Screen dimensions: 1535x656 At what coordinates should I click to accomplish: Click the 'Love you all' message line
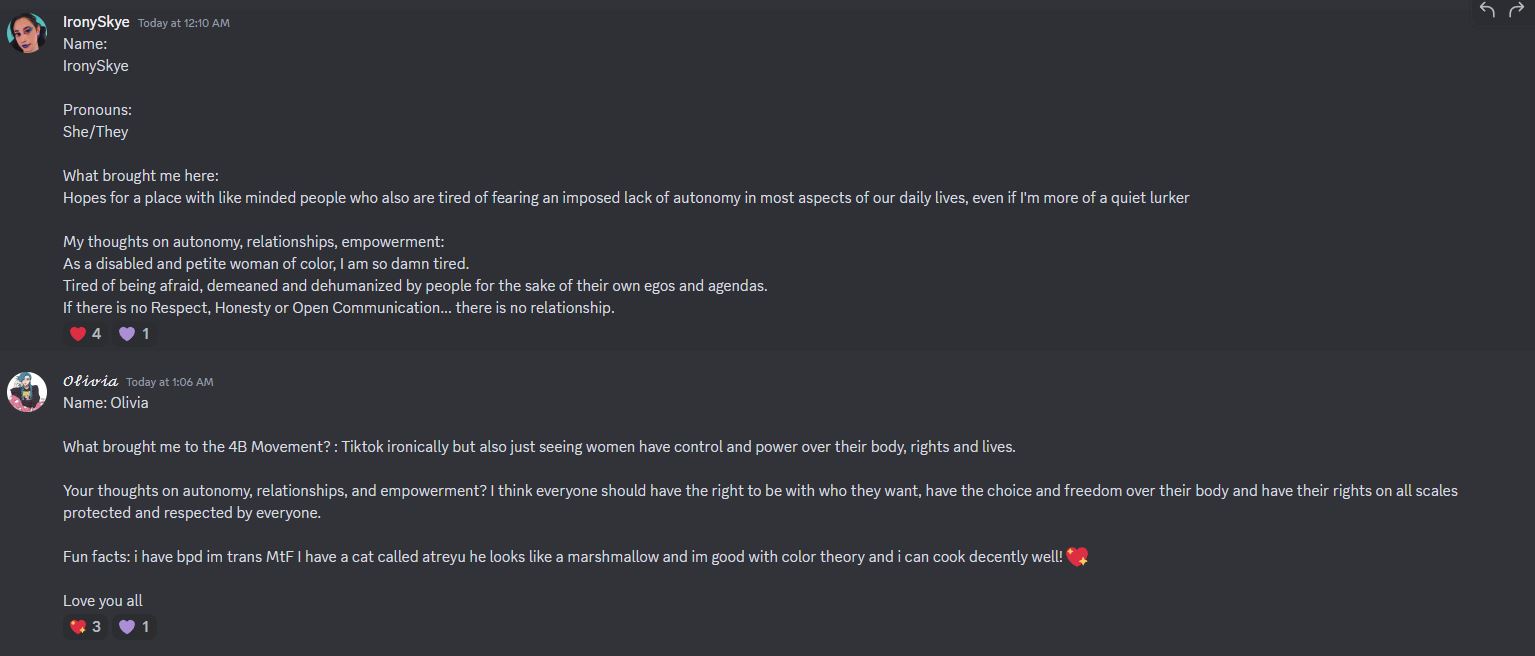(103, 601)
